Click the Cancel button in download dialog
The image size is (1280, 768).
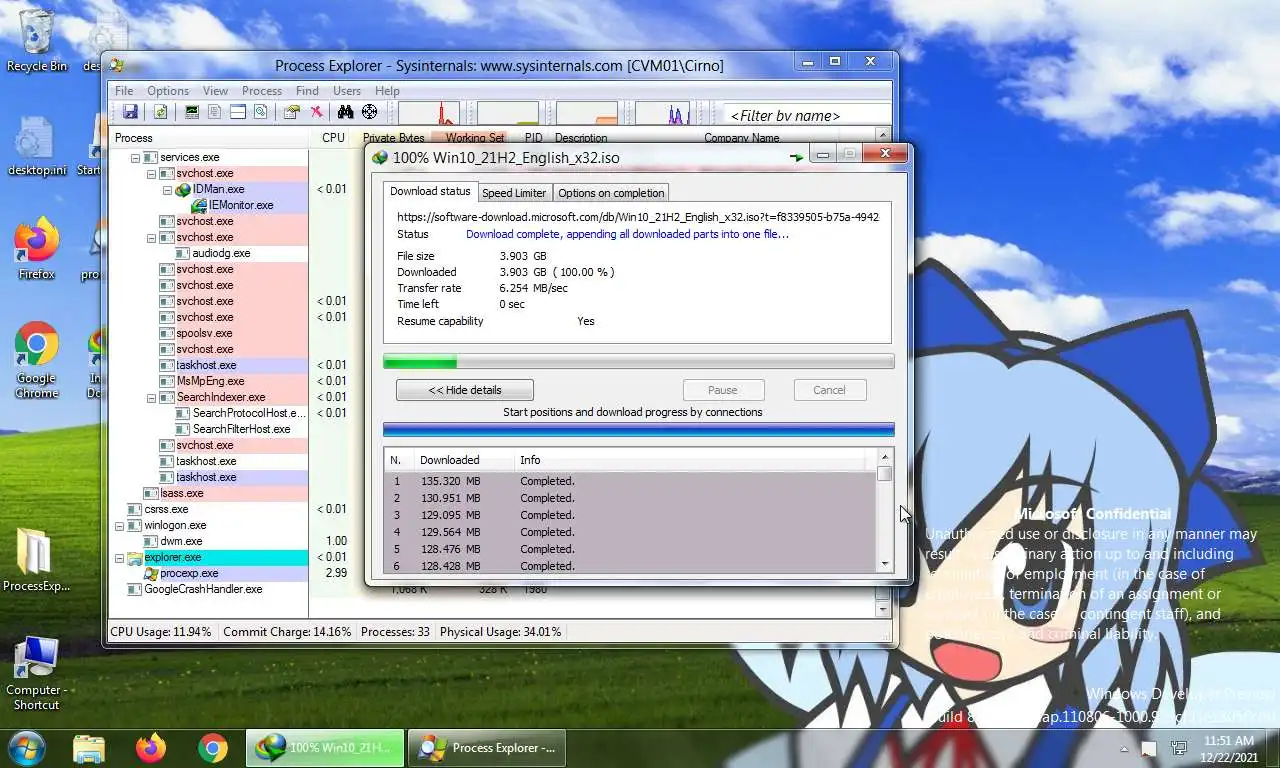[x=829, y=390]
